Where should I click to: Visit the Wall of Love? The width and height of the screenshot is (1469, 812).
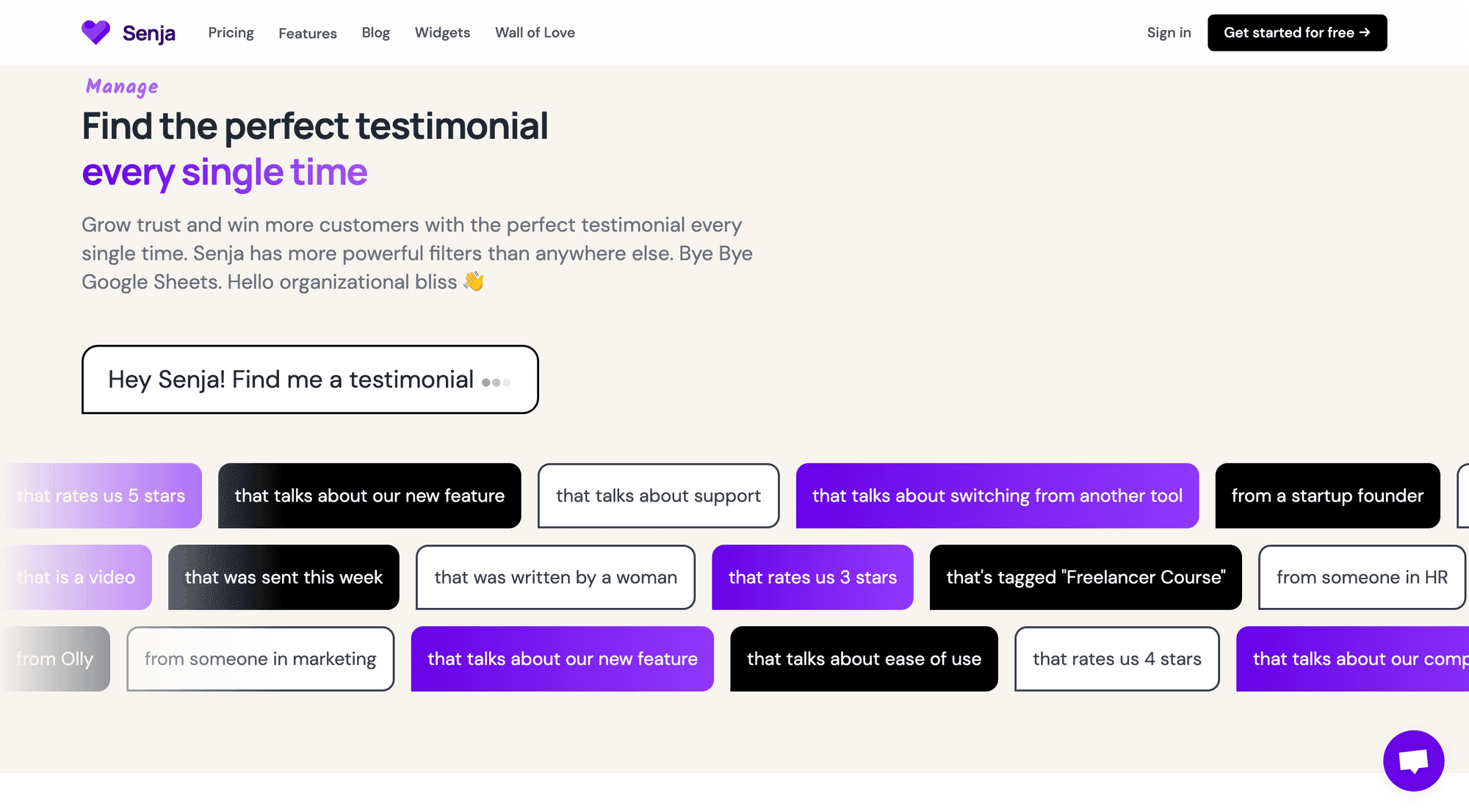[x=535, y=32]
